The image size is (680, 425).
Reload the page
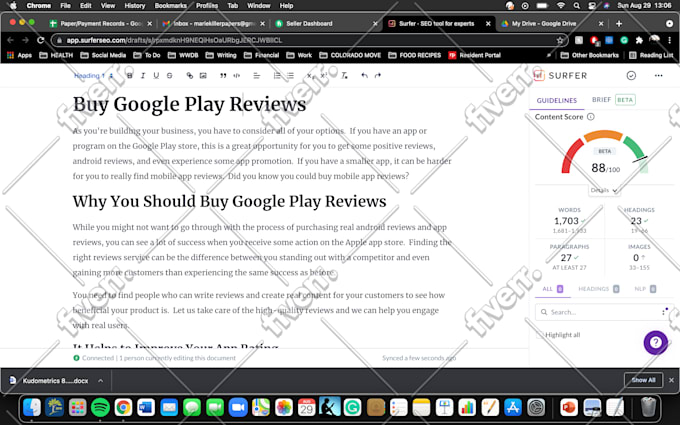40,40
